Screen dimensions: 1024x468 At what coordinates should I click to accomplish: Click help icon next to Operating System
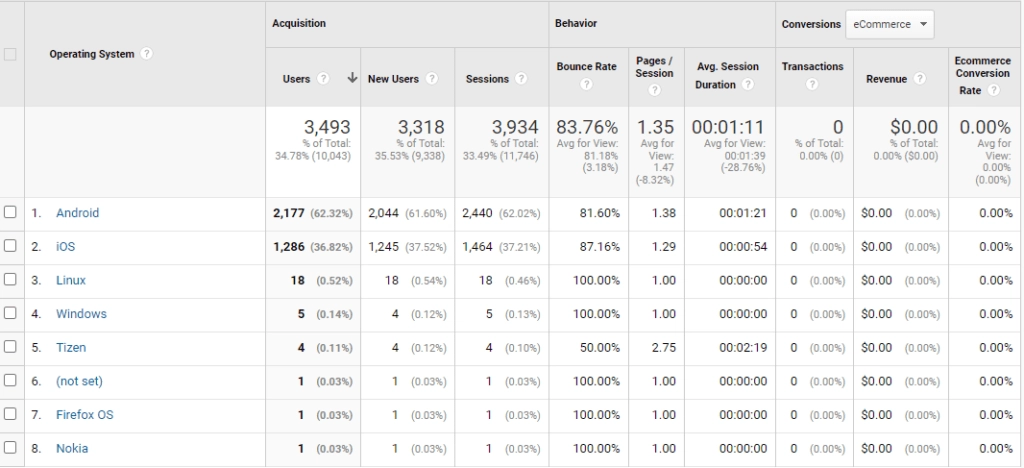(x=147, y=54)
